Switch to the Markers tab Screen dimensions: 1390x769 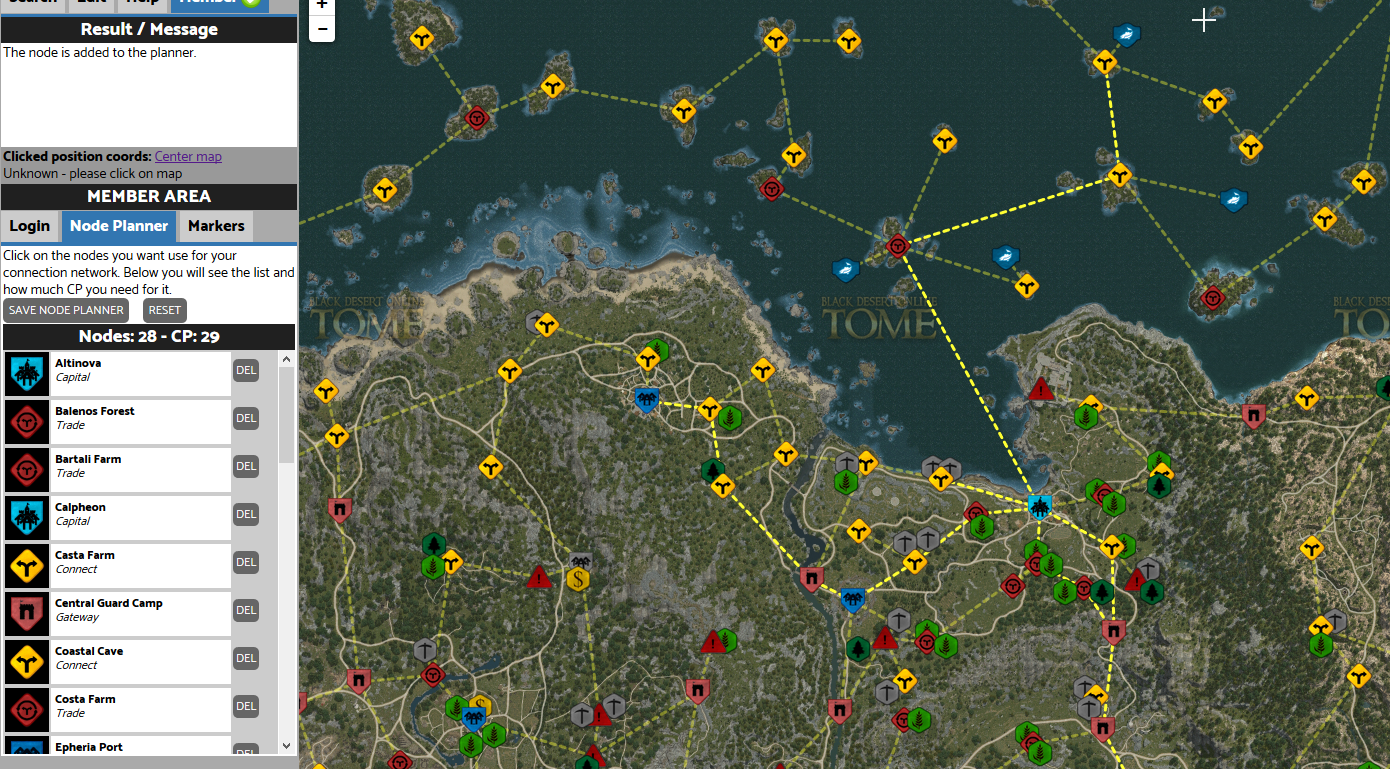coord(216,226)
